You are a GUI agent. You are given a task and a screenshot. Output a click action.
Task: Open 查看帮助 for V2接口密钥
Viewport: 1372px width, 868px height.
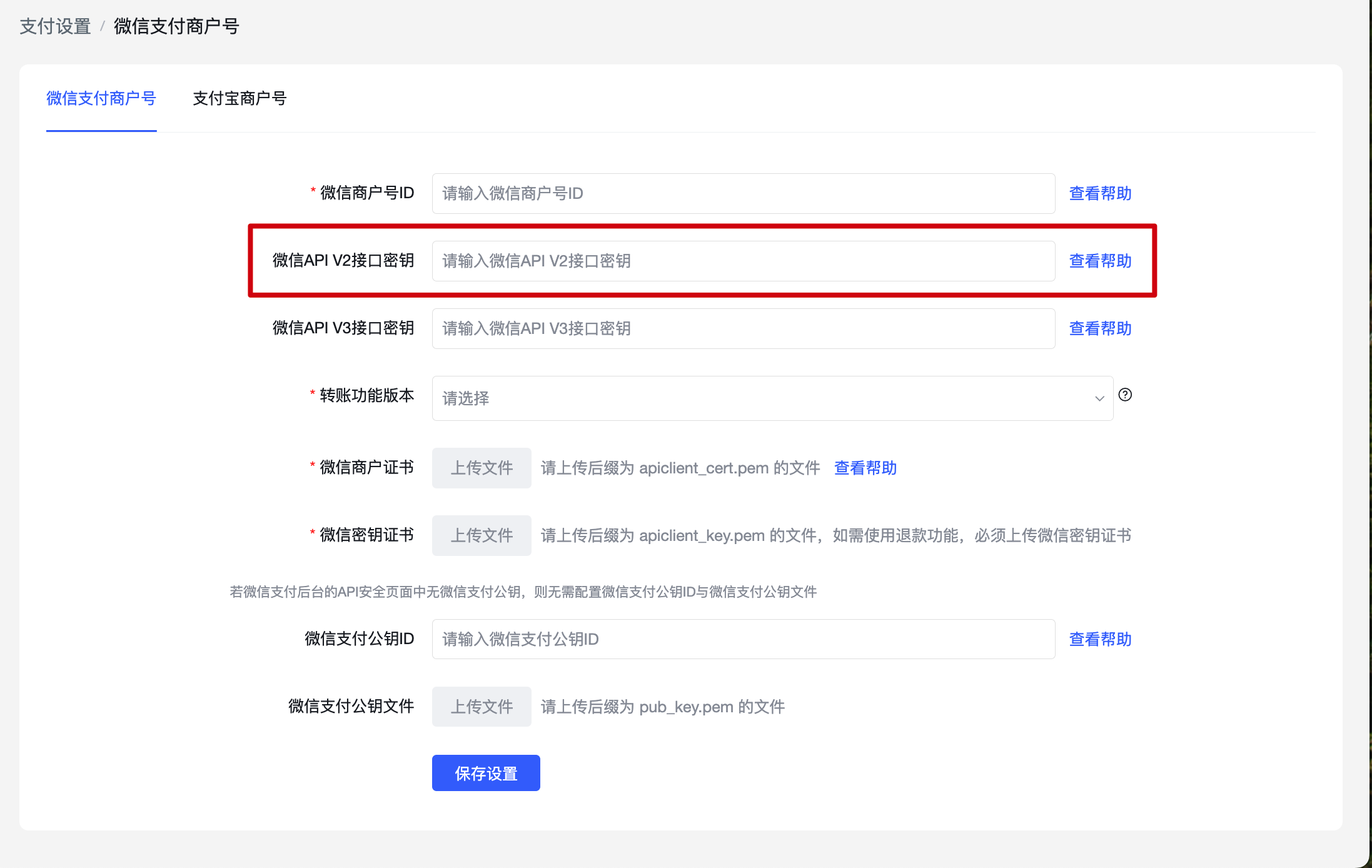click(x=1100, y=261)
